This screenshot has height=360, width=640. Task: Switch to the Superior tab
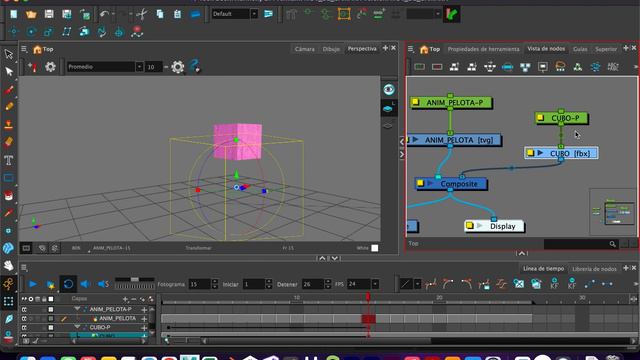point(606,49)
